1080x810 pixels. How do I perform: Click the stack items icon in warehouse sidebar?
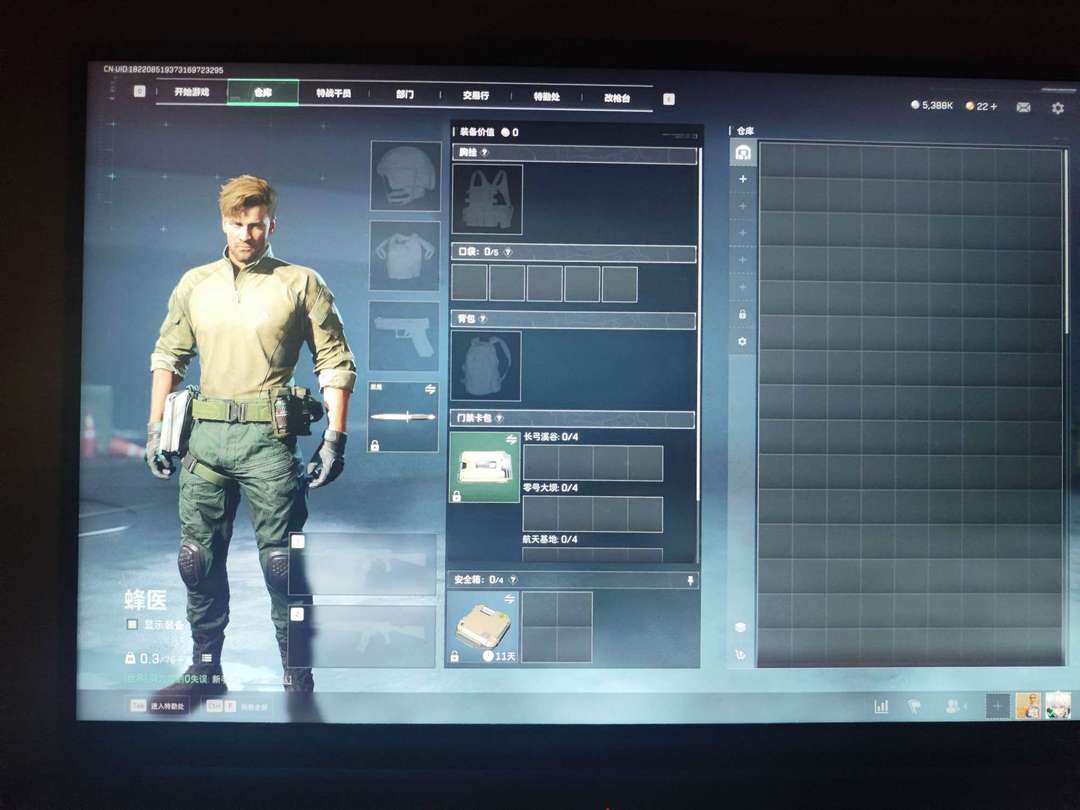point(740,627)
